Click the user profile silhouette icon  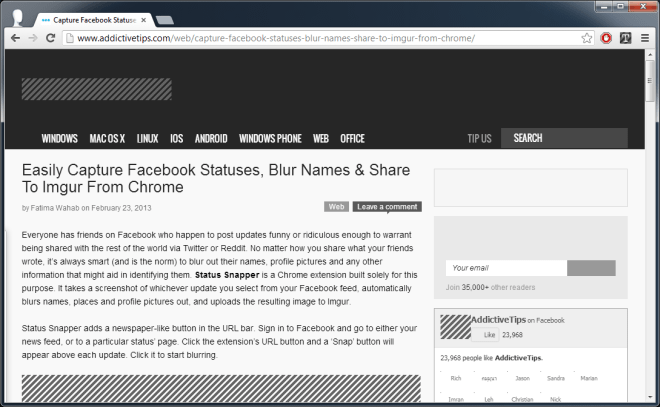tap(18, 18)
